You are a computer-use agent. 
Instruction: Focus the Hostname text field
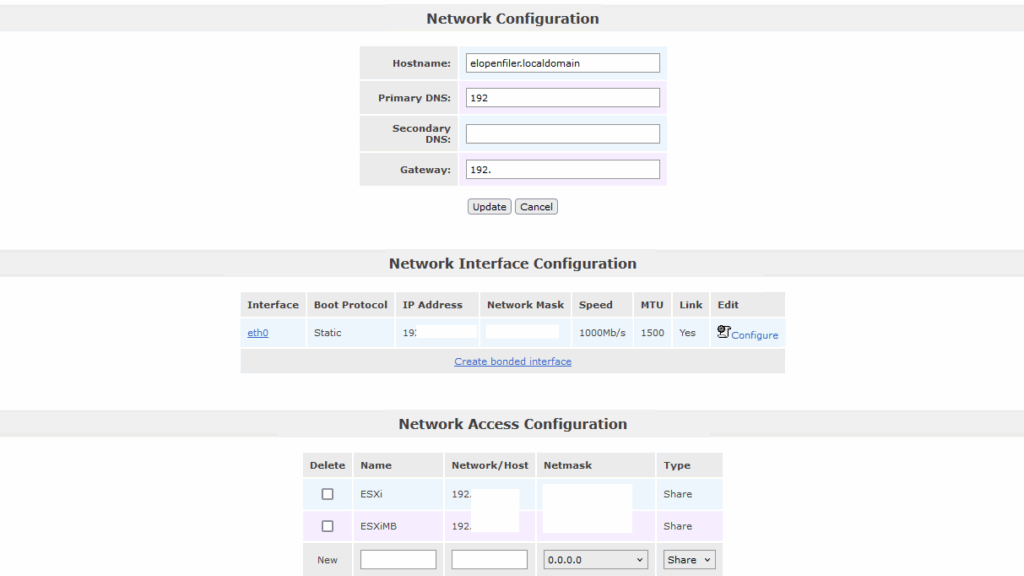coord(563,63)
